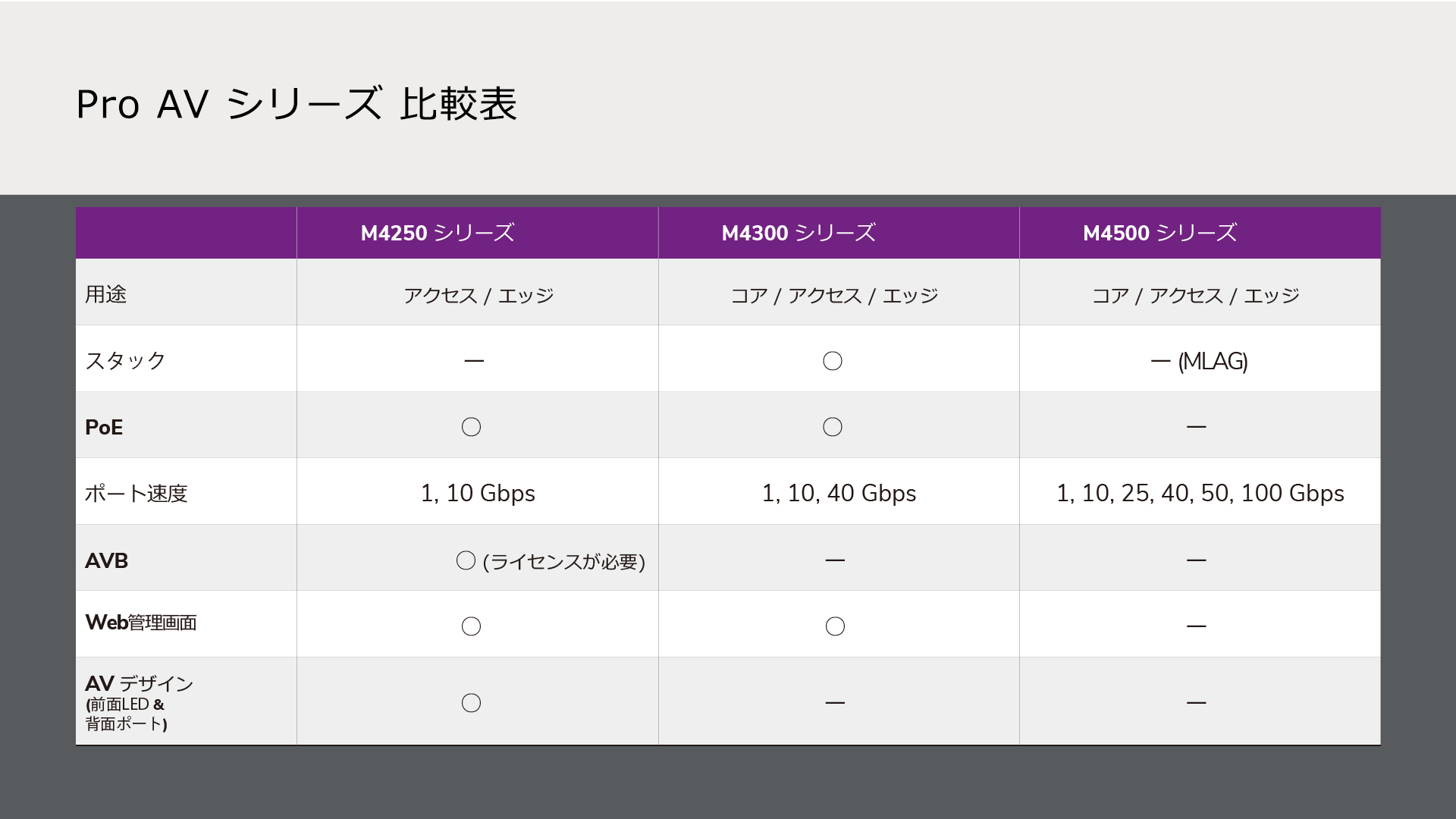The height and width of the screenshot is (819, 1456).
Task: Click the M4500 シリーズ column header
Action: [x=1159, y=233]
